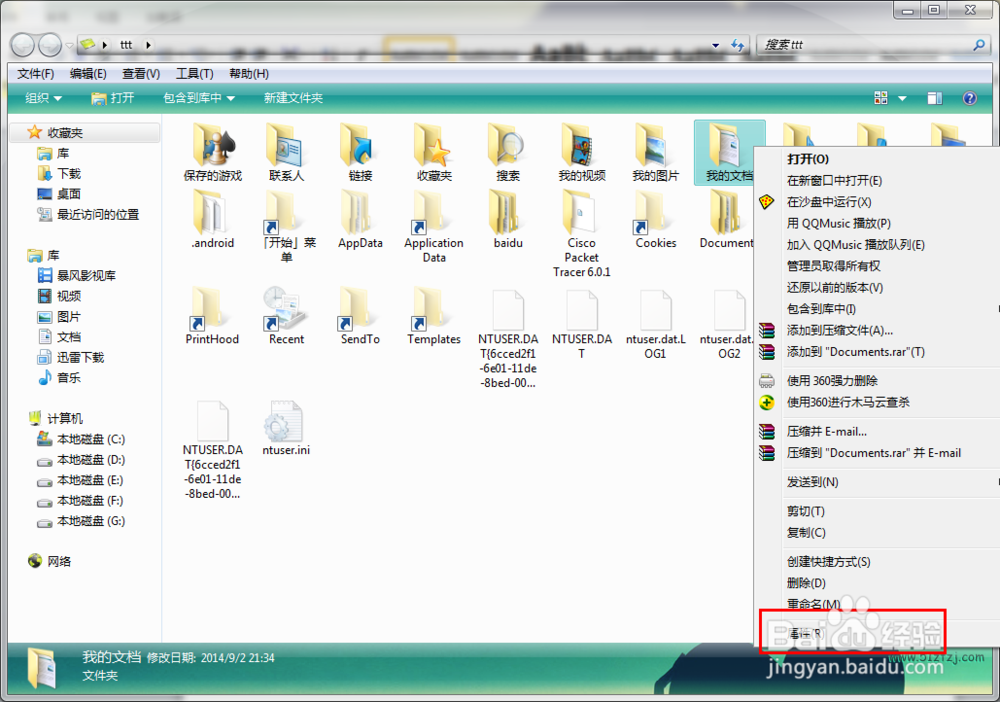The width and height of the screenshot is (1000, 702).
Task: Select the 我的图片 folder
Action: 656,152
